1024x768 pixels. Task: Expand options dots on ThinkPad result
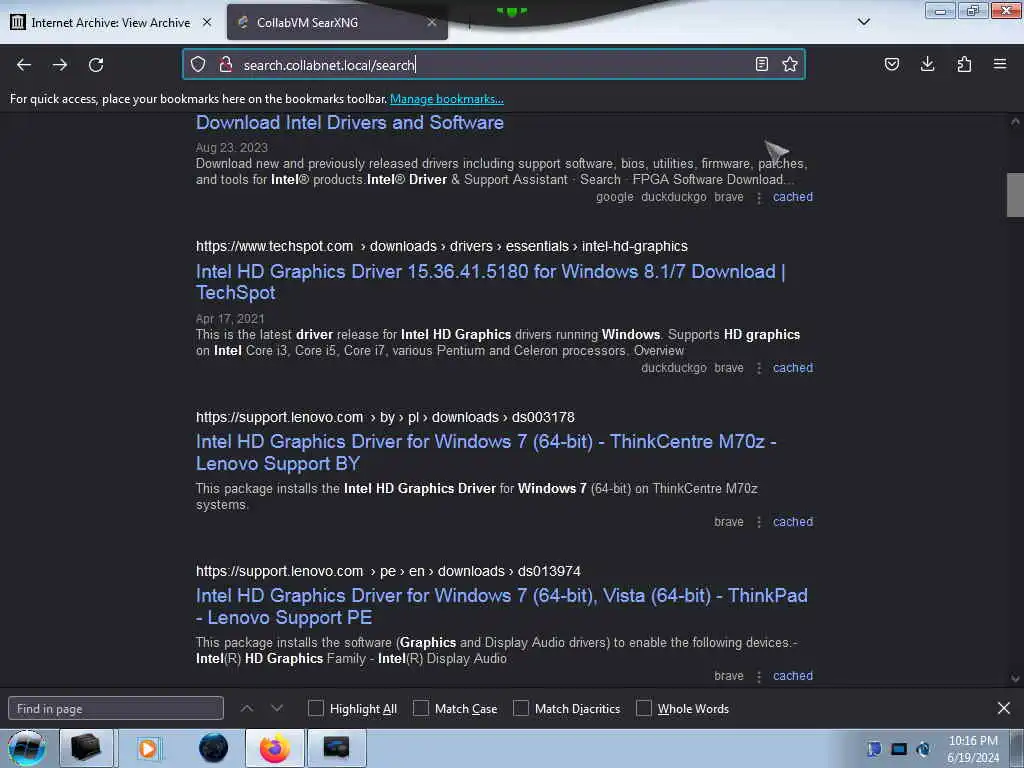pos(758,677)
